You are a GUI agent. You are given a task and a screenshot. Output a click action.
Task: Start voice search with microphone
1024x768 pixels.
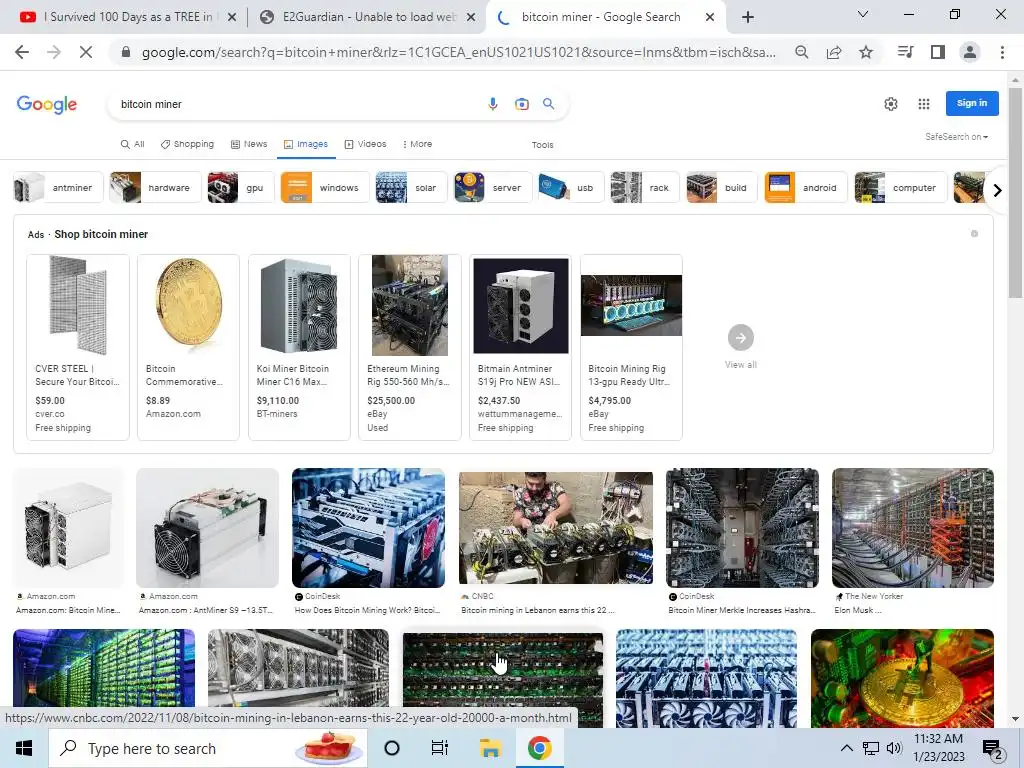coord(493,104)
